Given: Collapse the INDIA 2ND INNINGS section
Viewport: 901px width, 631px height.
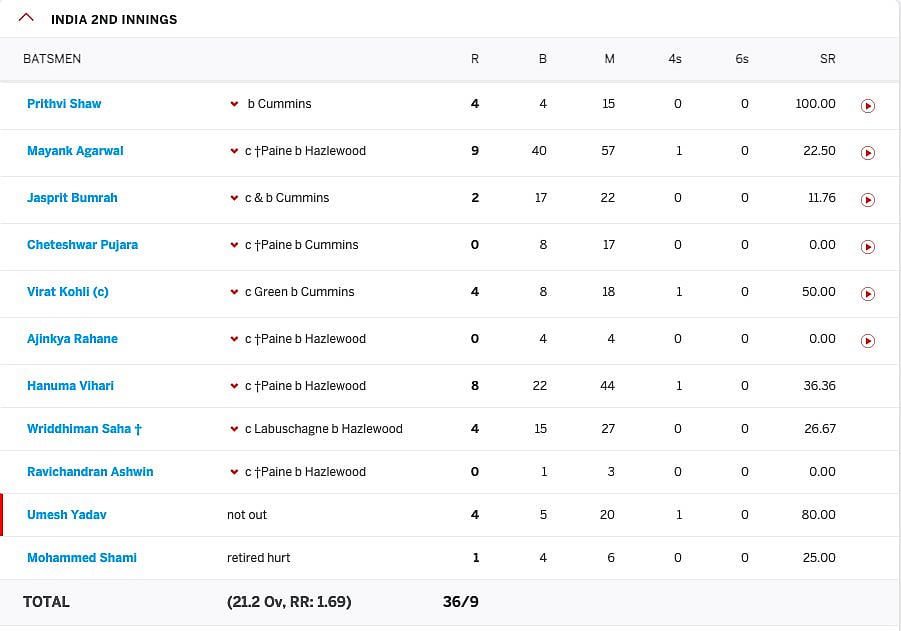Looking at the screenshot, I should 24,16.
